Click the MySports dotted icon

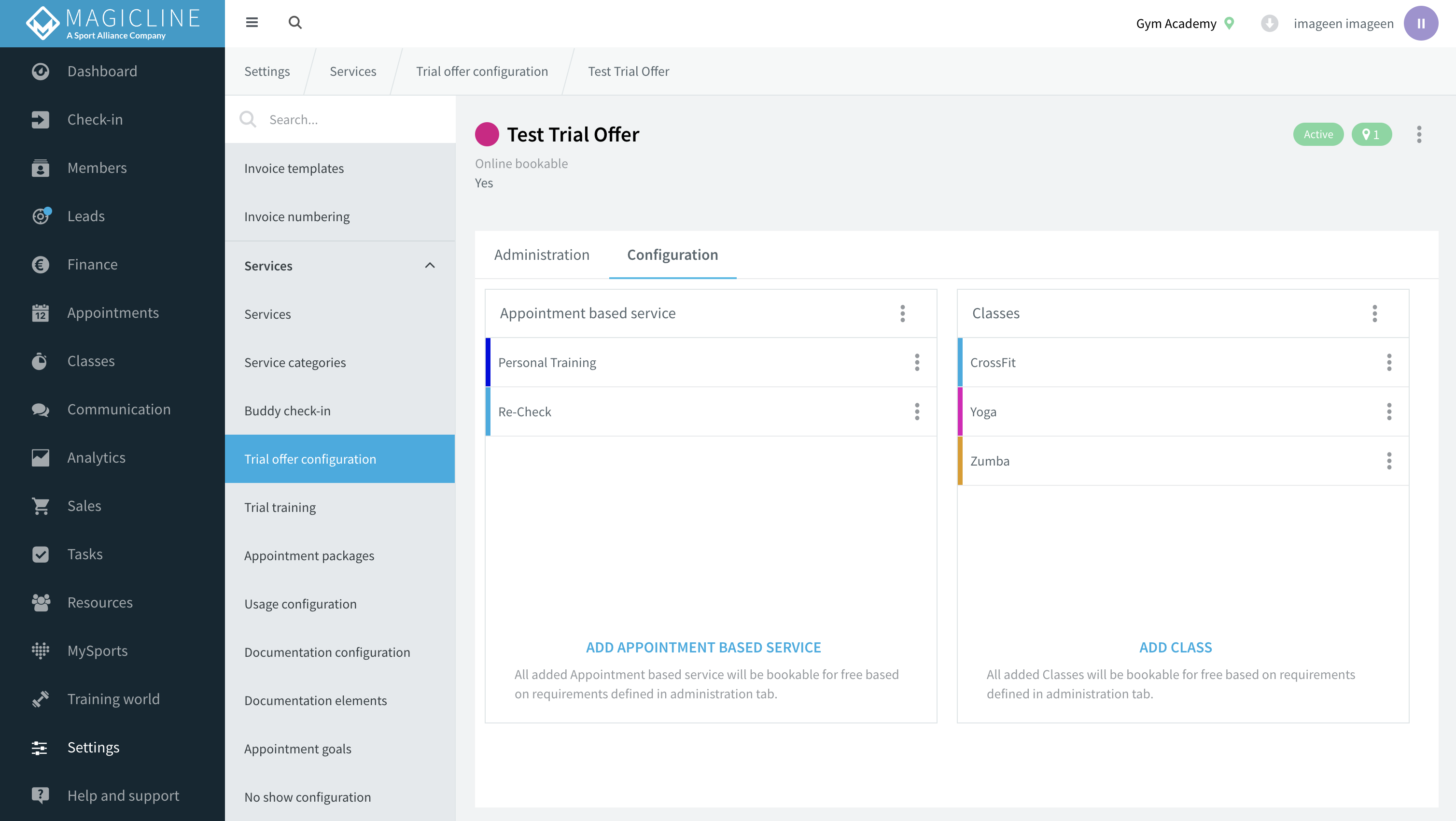pos(41,651)
